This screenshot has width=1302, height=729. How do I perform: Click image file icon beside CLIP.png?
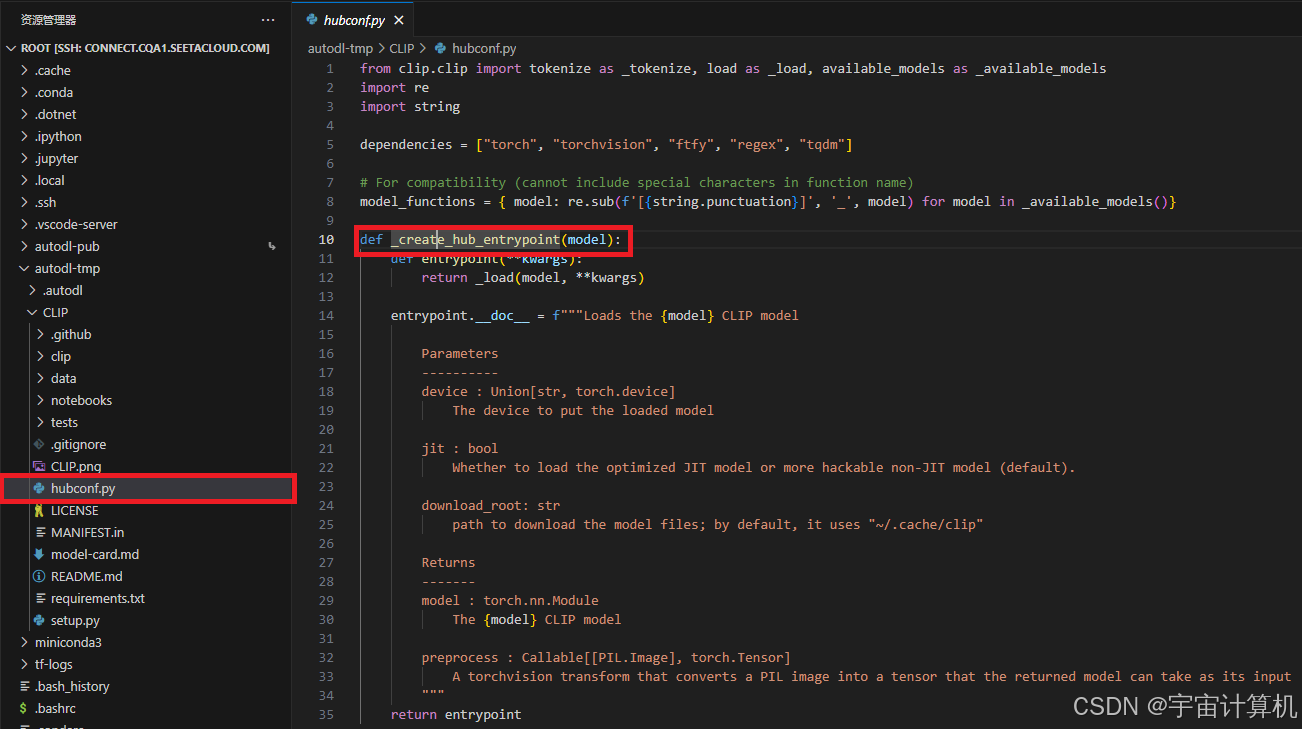coord(40,466)
